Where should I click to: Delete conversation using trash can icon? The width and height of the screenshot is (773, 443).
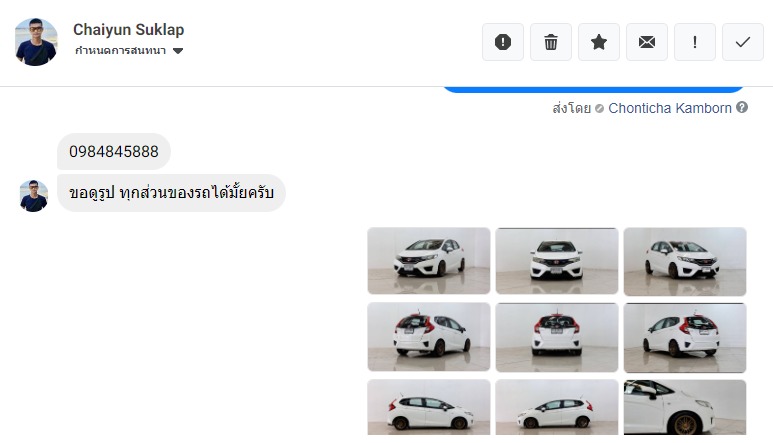point(551,42)
